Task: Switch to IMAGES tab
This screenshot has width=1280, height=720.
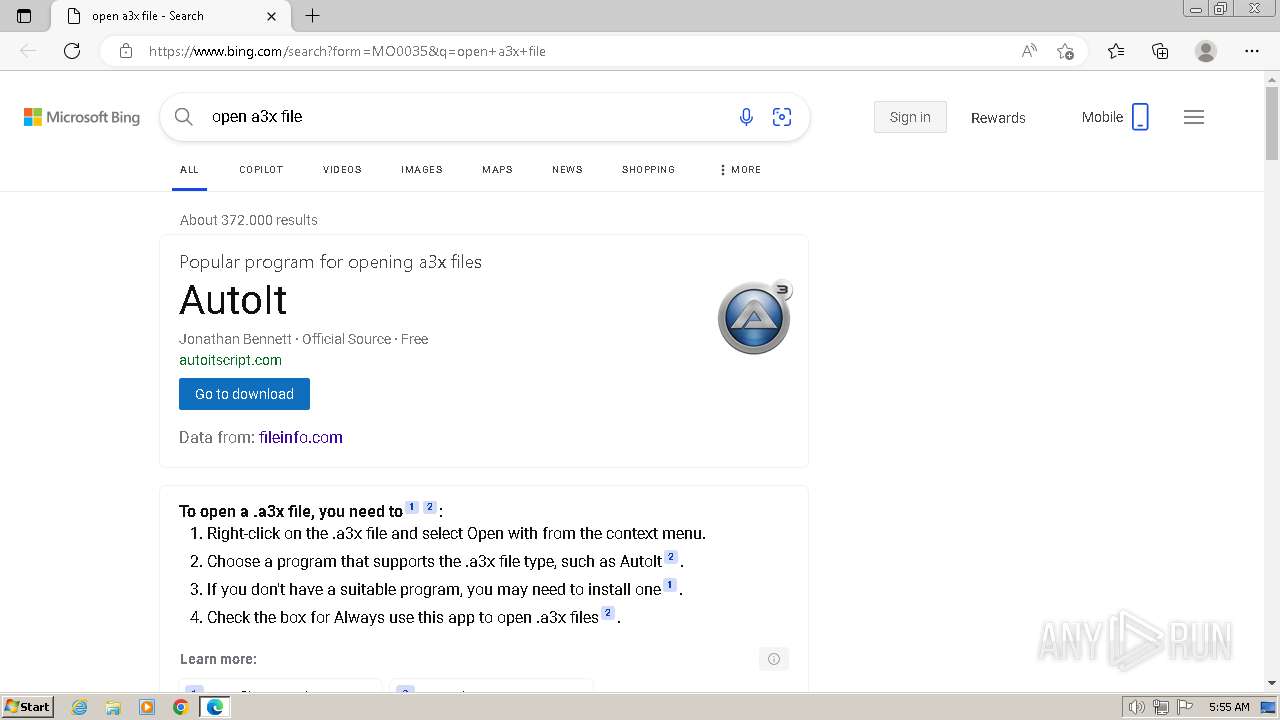Action: [x=422, y=170]
